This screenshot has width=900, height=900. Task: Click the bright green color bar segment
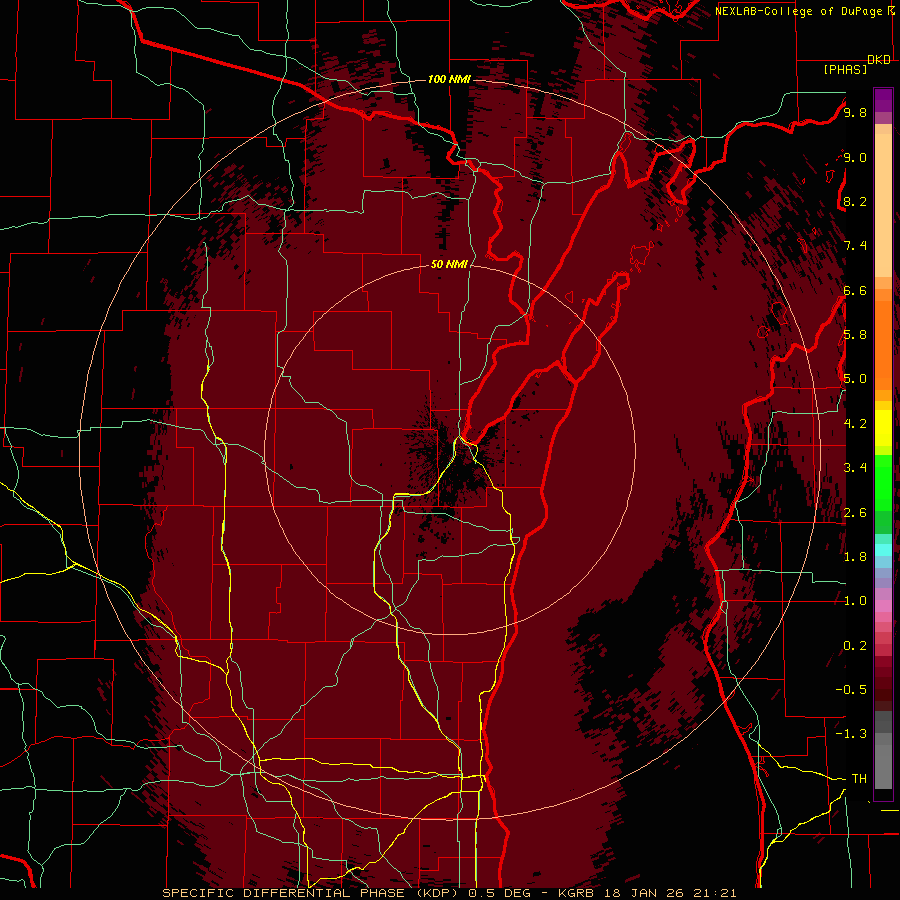tap(883, 482)
